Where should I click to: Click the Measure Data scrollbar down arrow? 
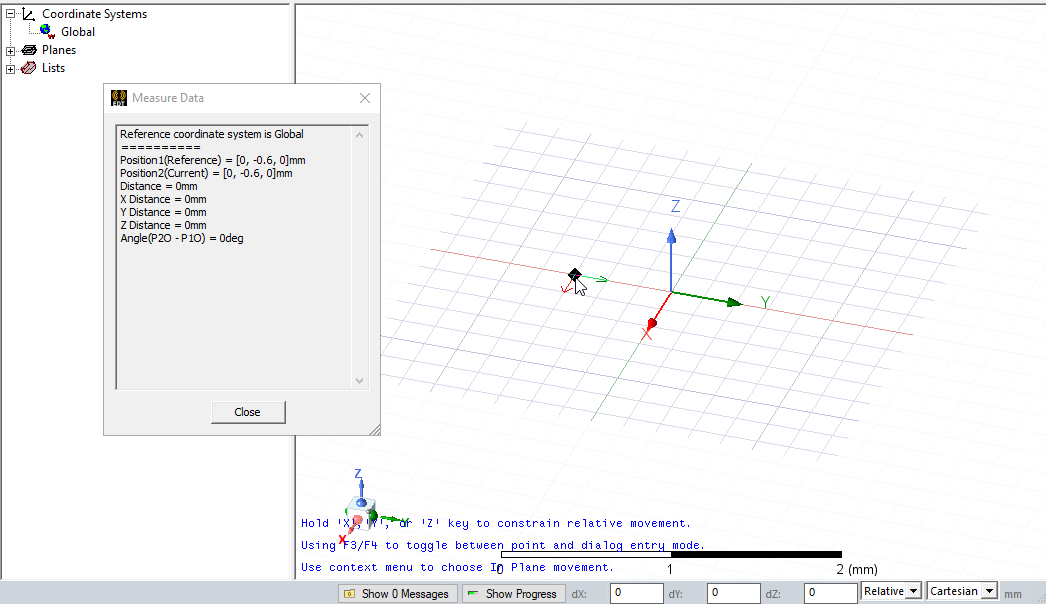pyautogui.click(x=360, y=380)
